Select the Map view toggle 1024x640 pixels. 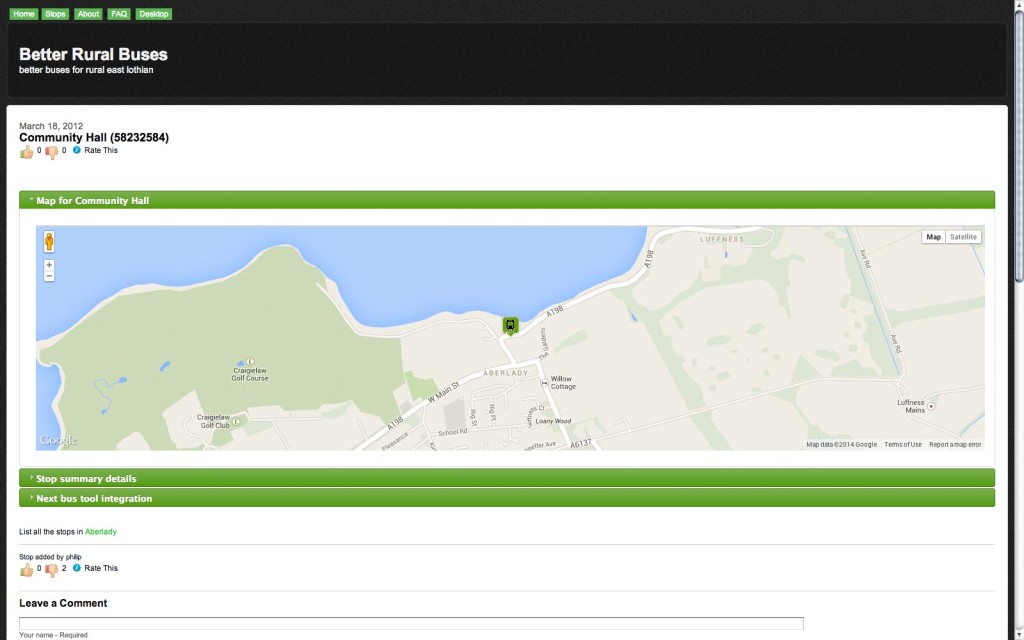(x=934, y=237)
